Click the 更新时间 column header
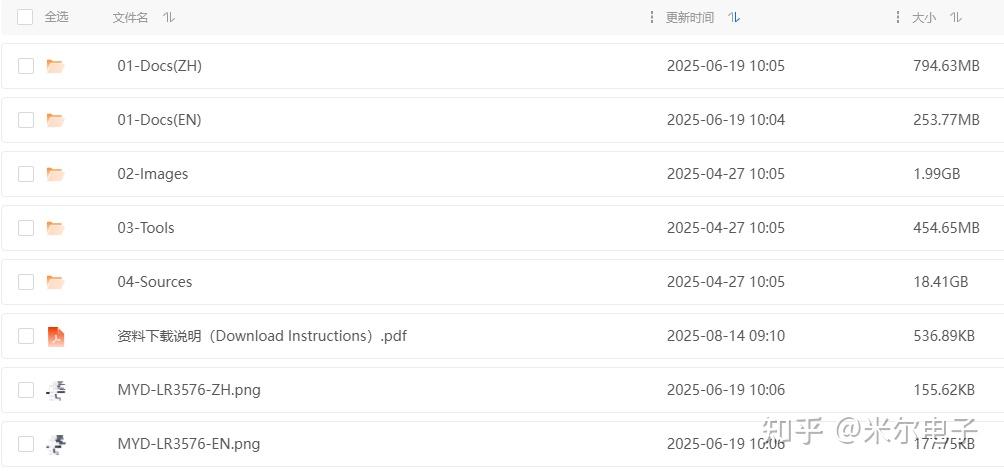The width and height of the screenshot is (1004, 471). click(690, 17)
